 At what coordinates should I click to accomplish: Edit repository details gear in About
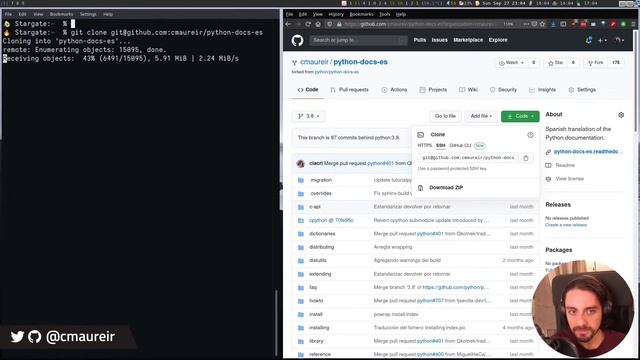point(621,115)
